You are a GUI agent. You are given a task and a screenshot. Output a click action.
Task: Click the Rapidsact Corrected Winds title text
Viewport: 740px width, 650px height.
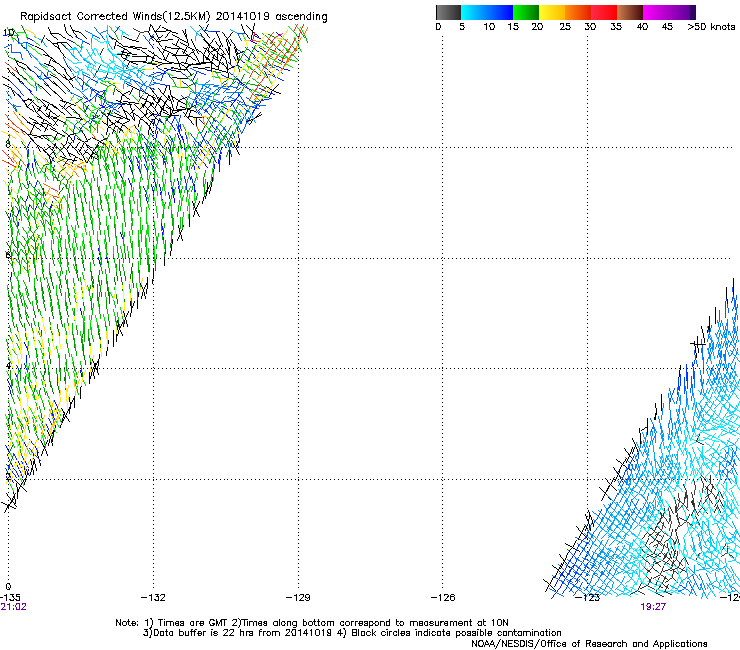pos(174,16)
